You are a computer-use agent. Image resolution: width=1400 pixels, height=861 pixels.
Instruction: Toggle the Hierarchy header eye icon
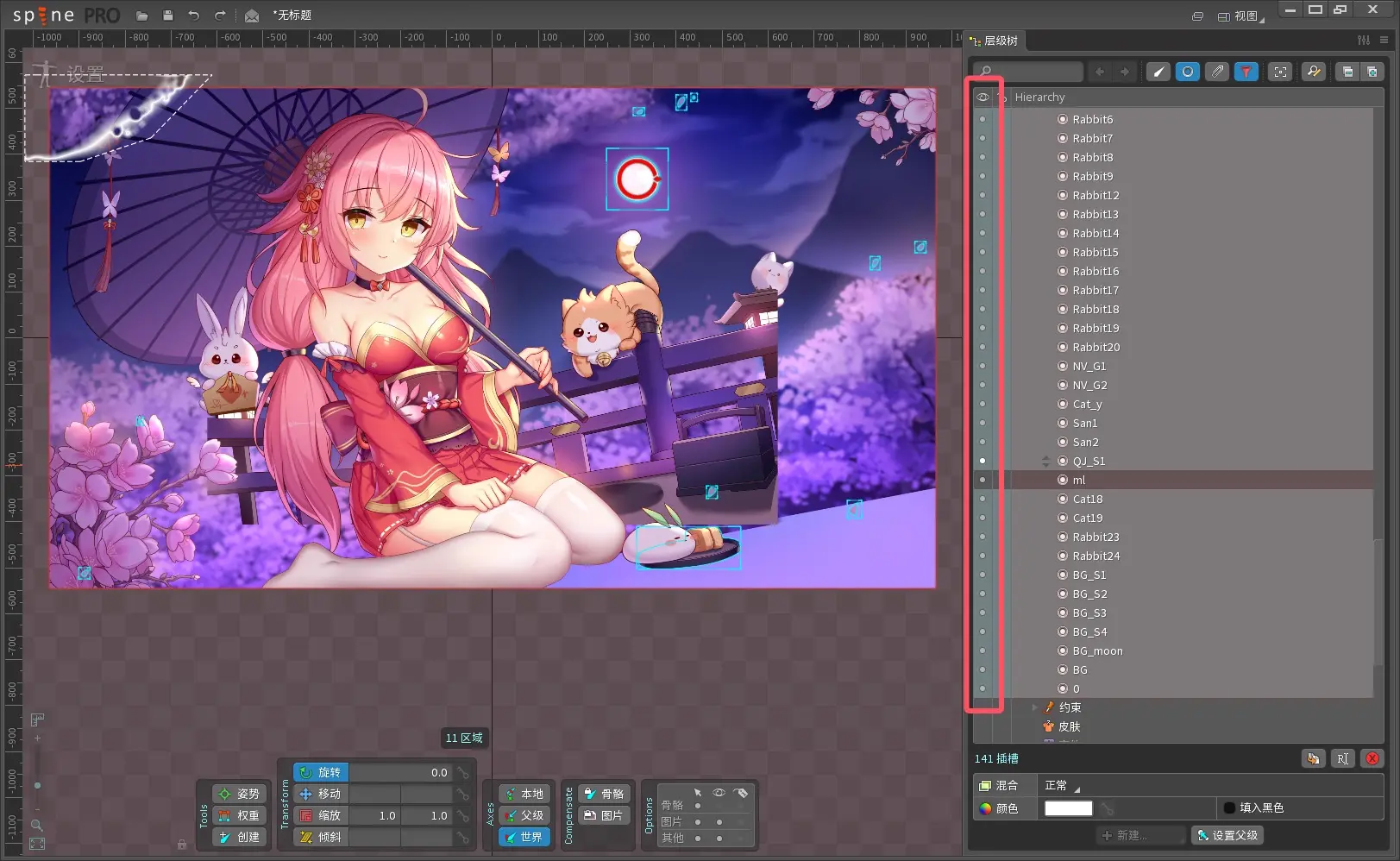(x=982, y=97)
